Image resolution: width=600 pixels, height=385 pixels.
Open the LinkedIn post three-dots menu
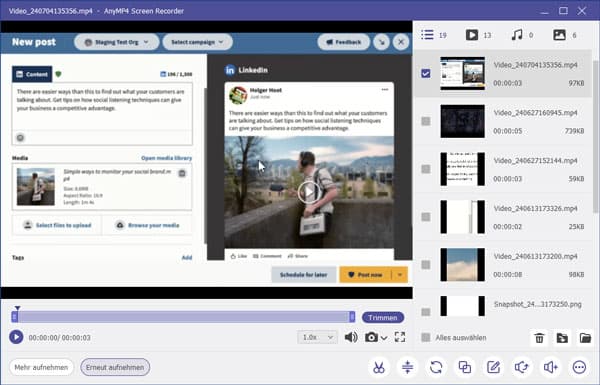coord(385,90)
